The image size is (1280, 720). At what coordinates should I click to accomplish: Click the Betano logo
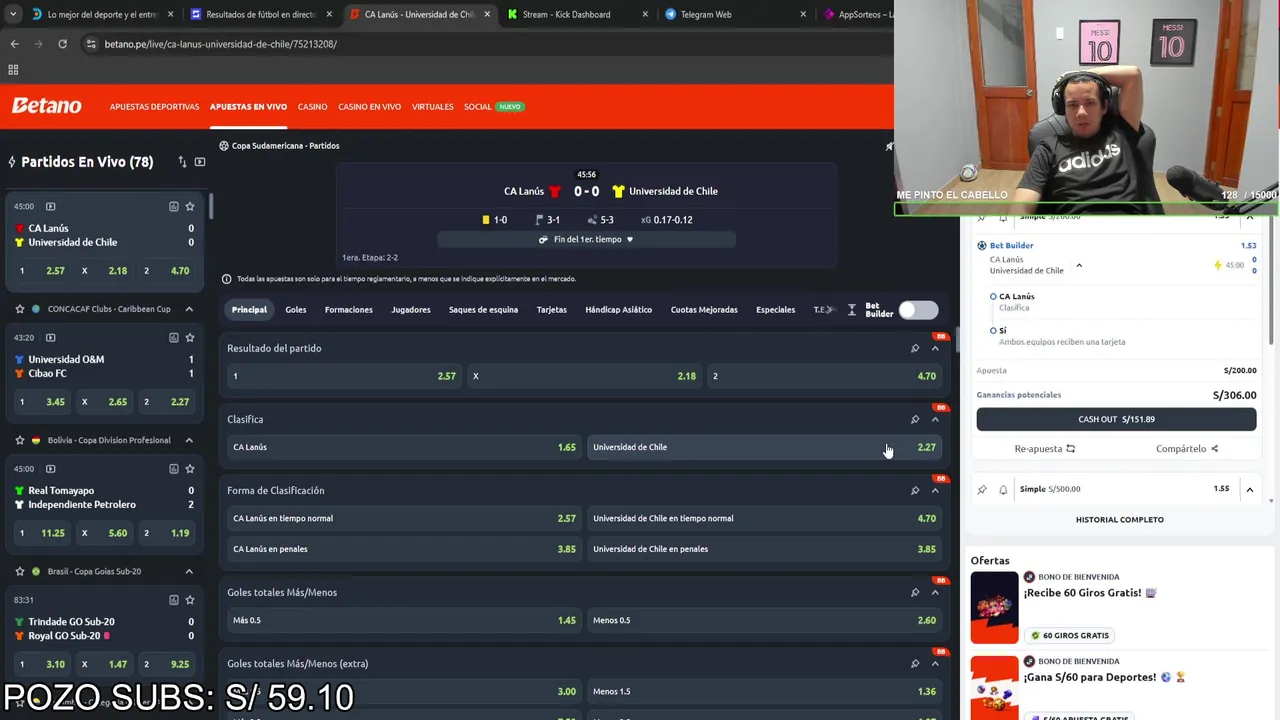coord(46,106)
